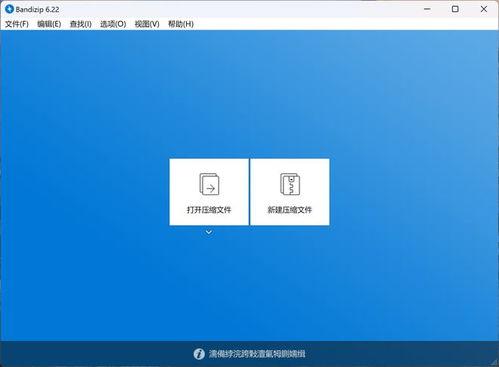Click the info icon in bottom bar
Viewport: 499px width, 367px height.
tap(199, 354)
